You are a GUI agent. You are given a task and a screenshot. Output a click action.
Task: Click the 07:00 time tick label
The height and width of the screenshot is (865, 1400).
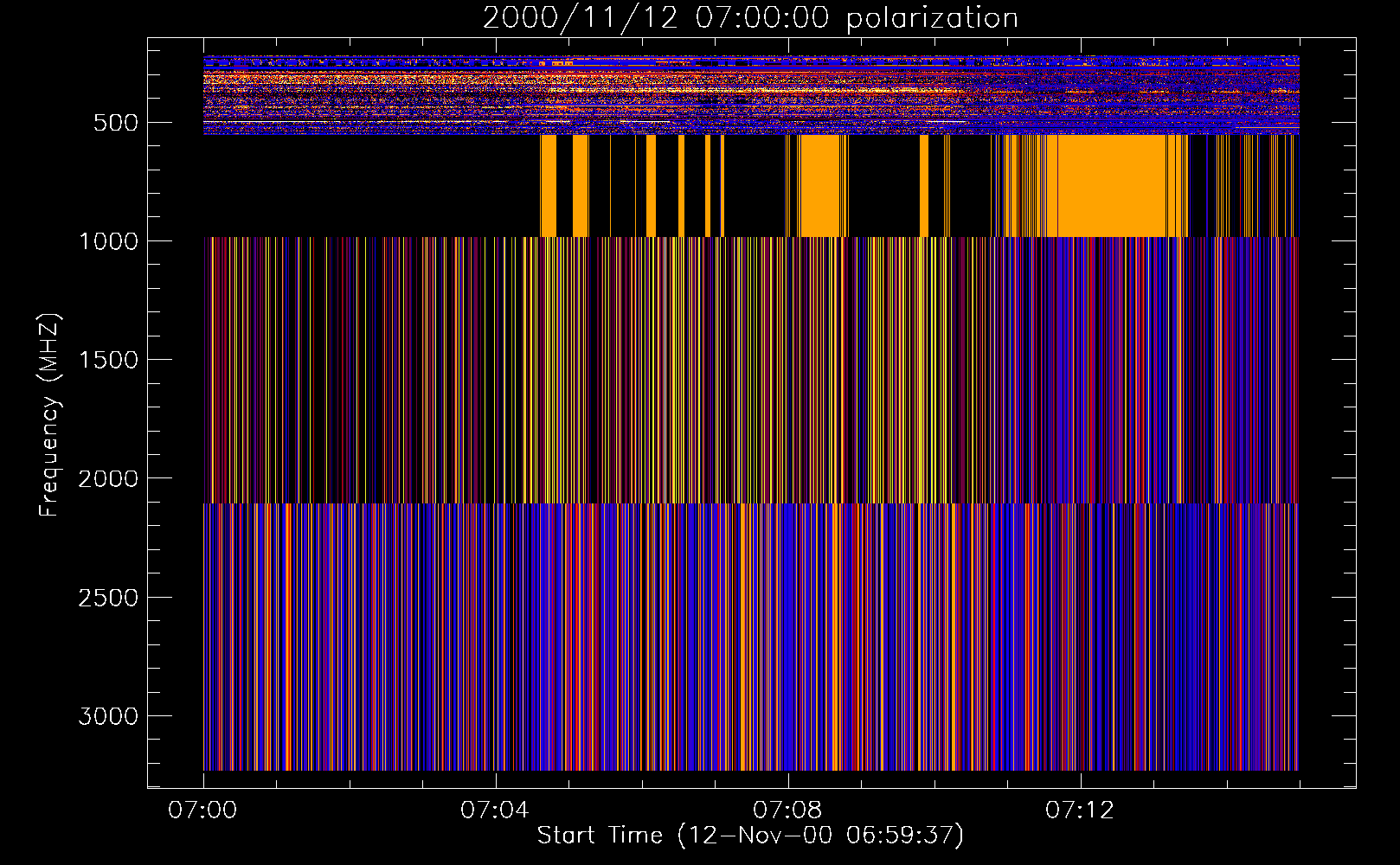click(202, 811)
